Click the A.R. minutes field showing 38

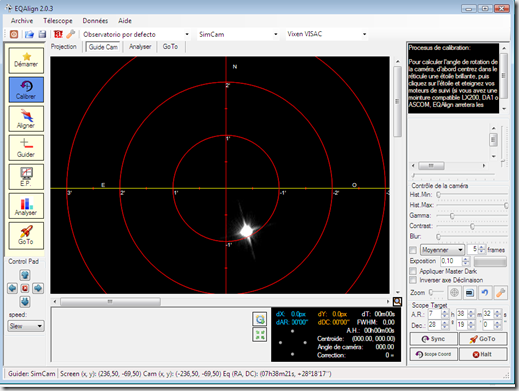pos(462,314)
